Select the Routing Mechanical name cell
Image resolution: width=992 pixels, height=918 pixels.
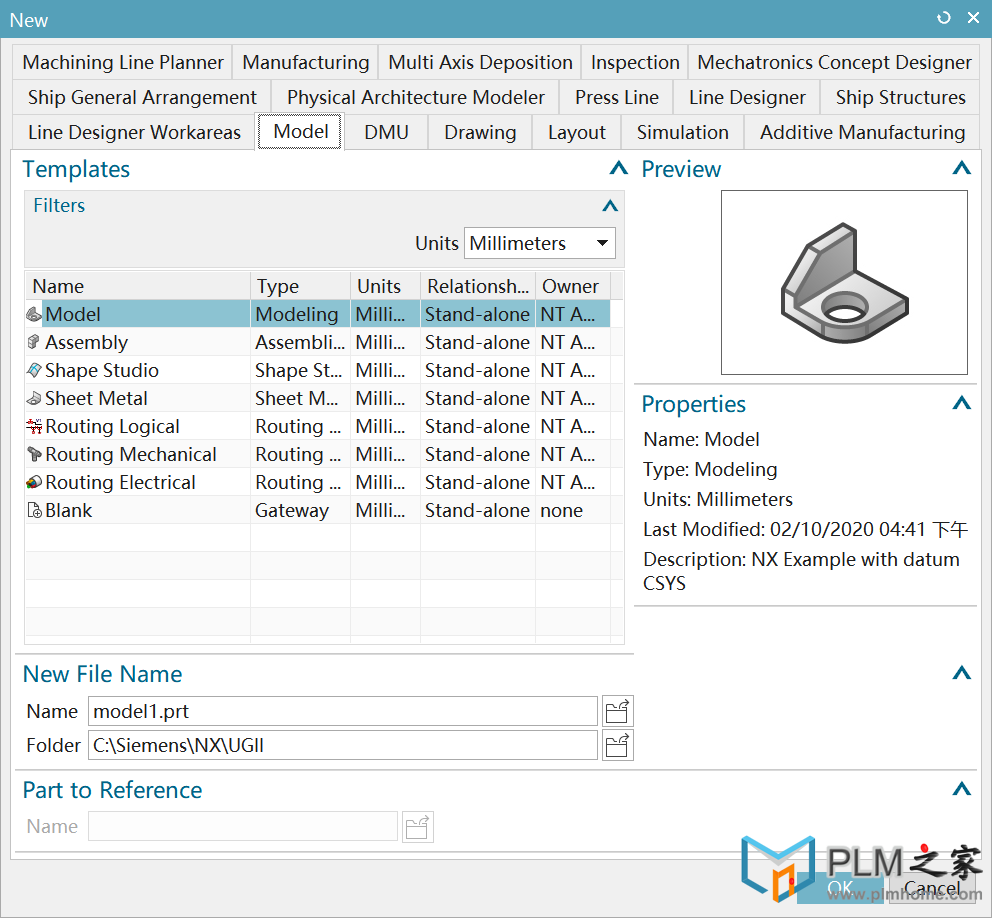(x=138, y=454)
